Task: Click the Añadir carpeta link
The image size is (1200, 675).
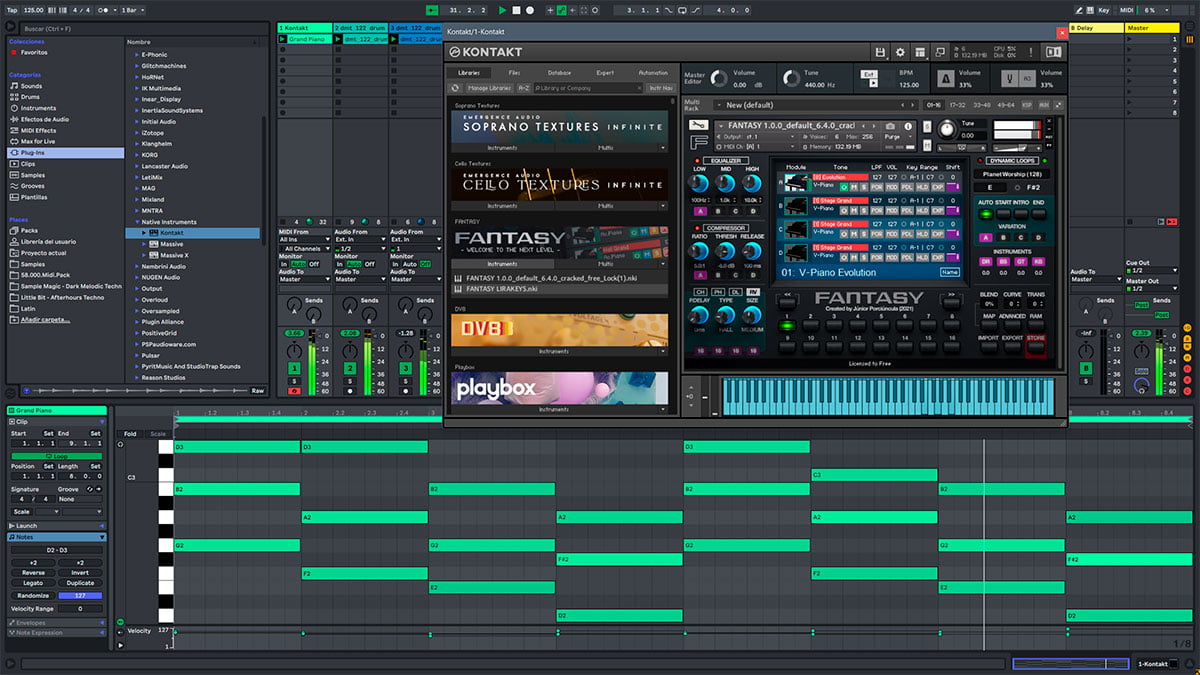Action: click(46, 319)
